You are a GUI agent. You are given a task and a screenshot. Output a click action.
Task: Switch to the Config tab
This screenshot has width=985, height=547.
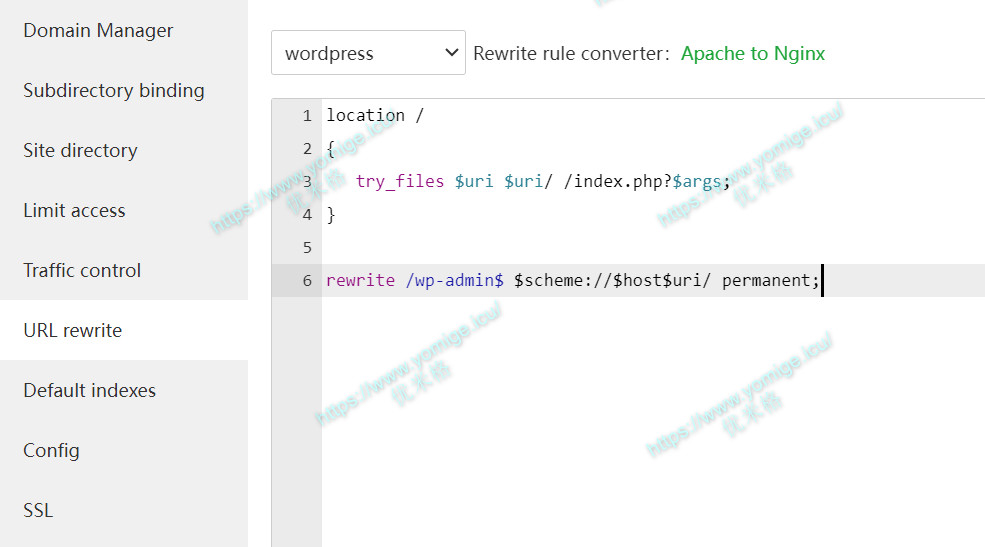point(51,451)
